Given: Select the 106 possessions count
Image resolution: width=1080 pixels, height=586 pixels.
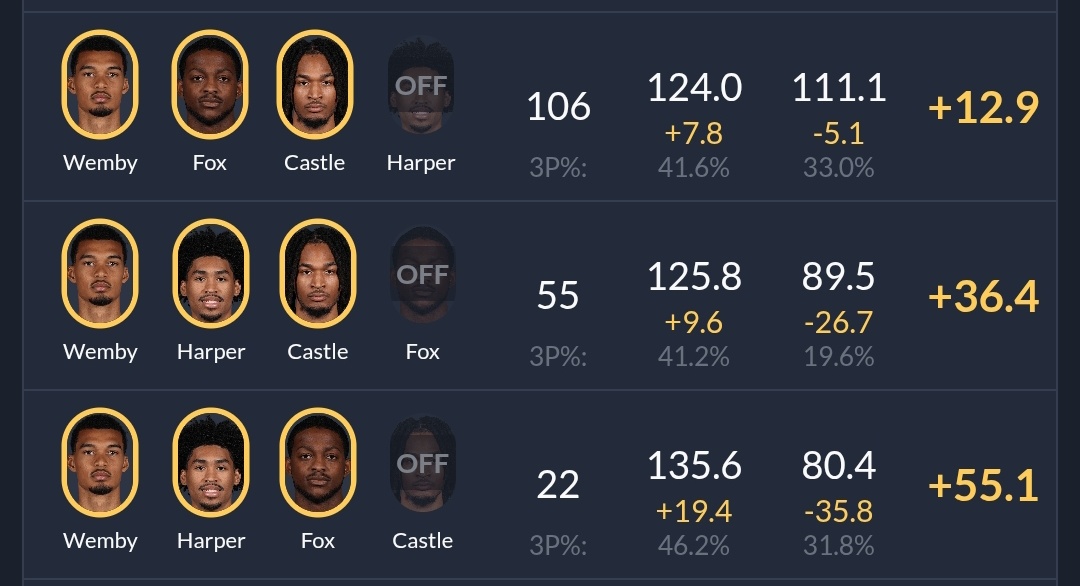Looking at the screenshot, I should tap(558, 106).
